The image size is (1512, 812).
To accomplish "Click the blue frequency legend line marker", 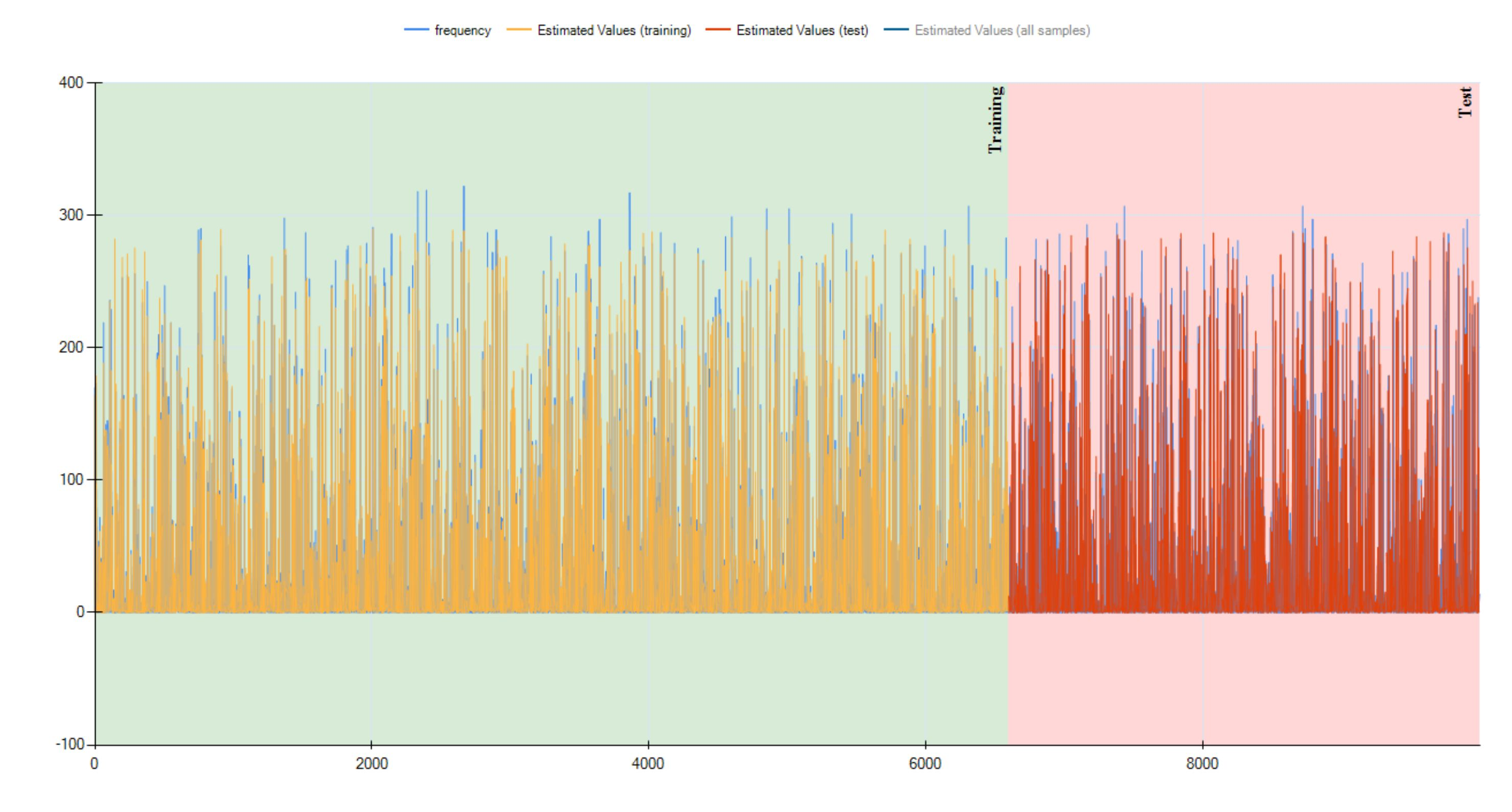I will tap(417, 30).
